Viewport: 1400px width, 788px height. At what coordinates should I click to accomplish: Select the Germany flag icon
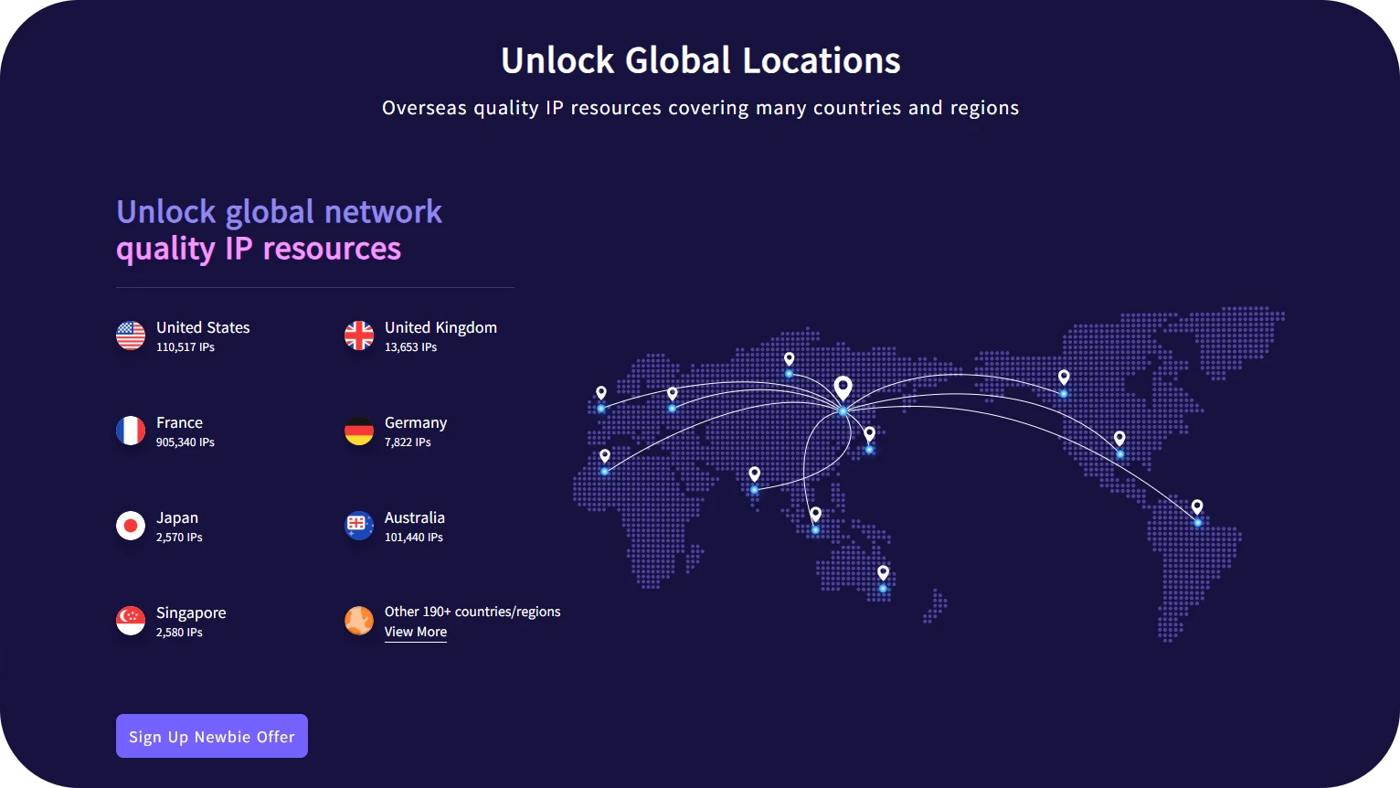pos(359,431)
